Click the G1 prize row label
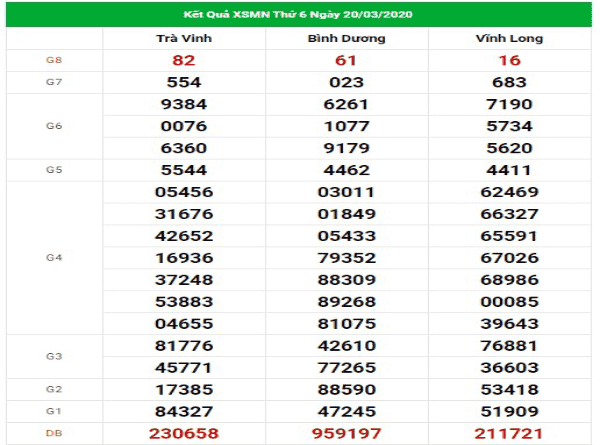600x445 pixels. coord(54,410)
